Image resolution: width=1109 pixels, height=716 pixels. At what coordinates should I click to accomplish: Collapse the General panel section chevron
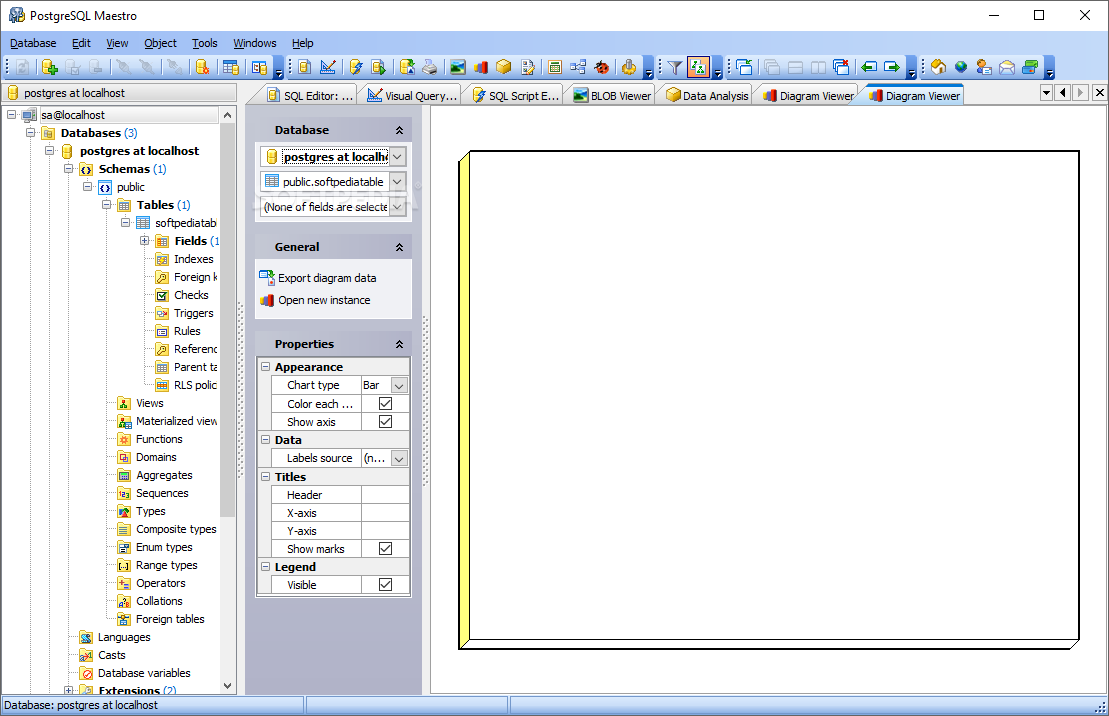(399, 247)
